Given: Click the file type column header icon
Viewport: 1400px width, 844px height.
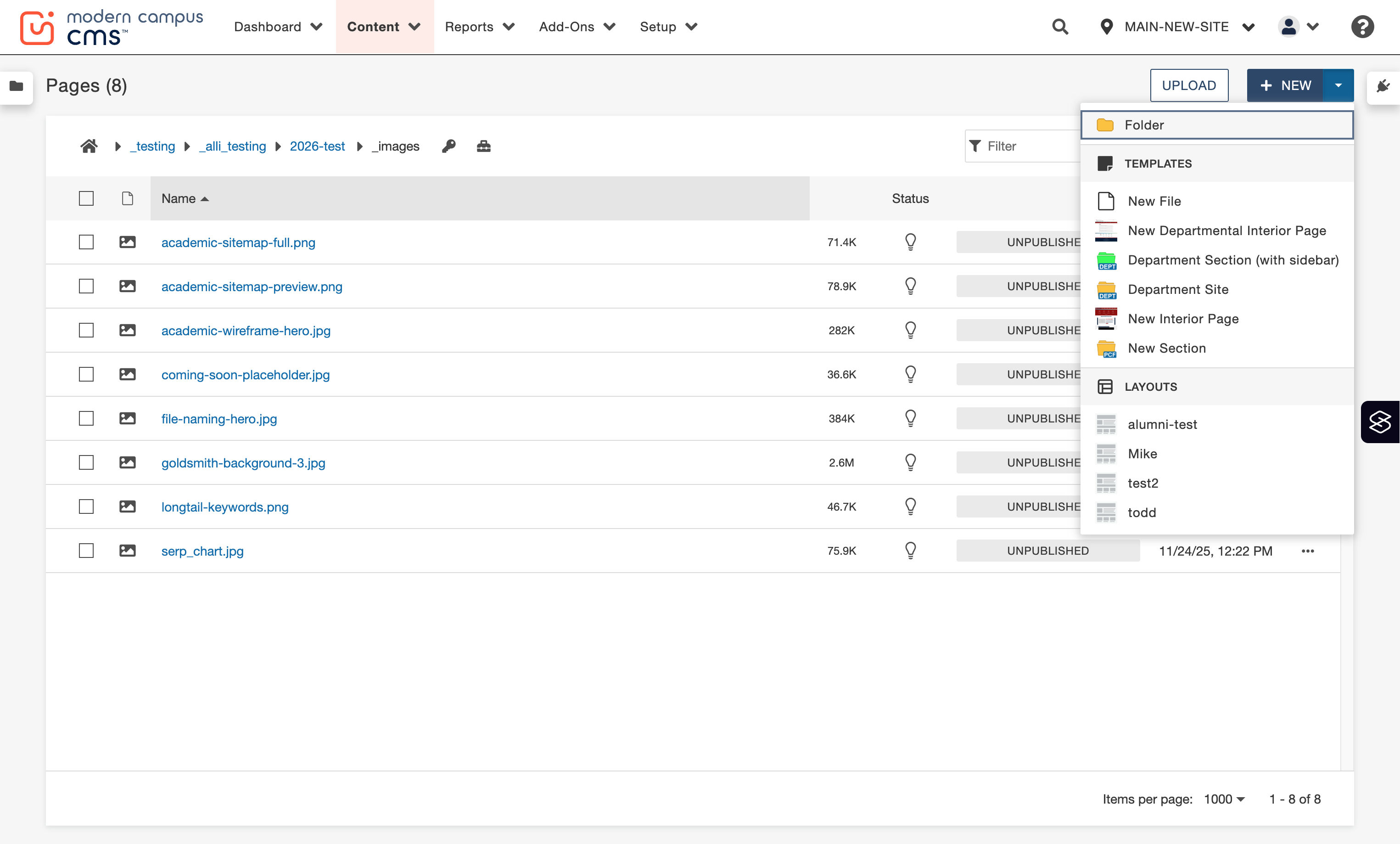Looking at the screenshot, I should click(x=127, y=198).
